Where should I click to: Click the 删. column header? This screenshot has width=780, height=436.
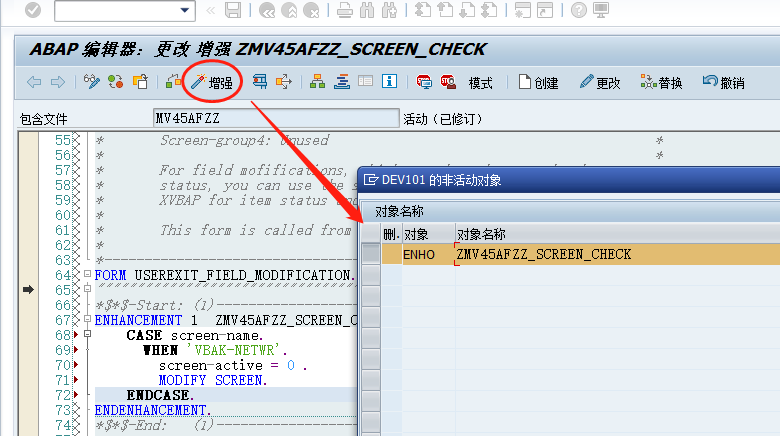391,234
